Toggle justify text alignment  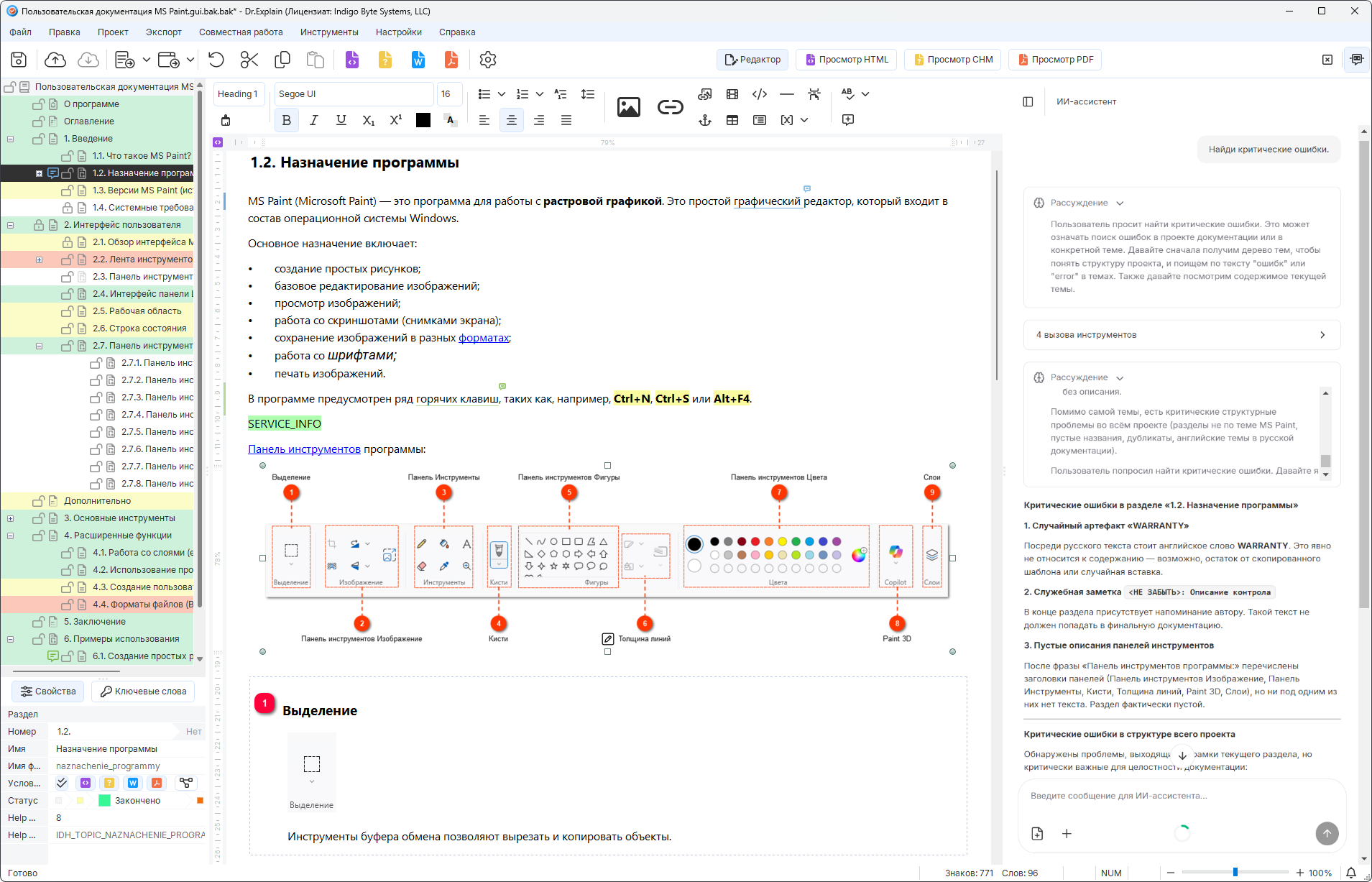566,120
